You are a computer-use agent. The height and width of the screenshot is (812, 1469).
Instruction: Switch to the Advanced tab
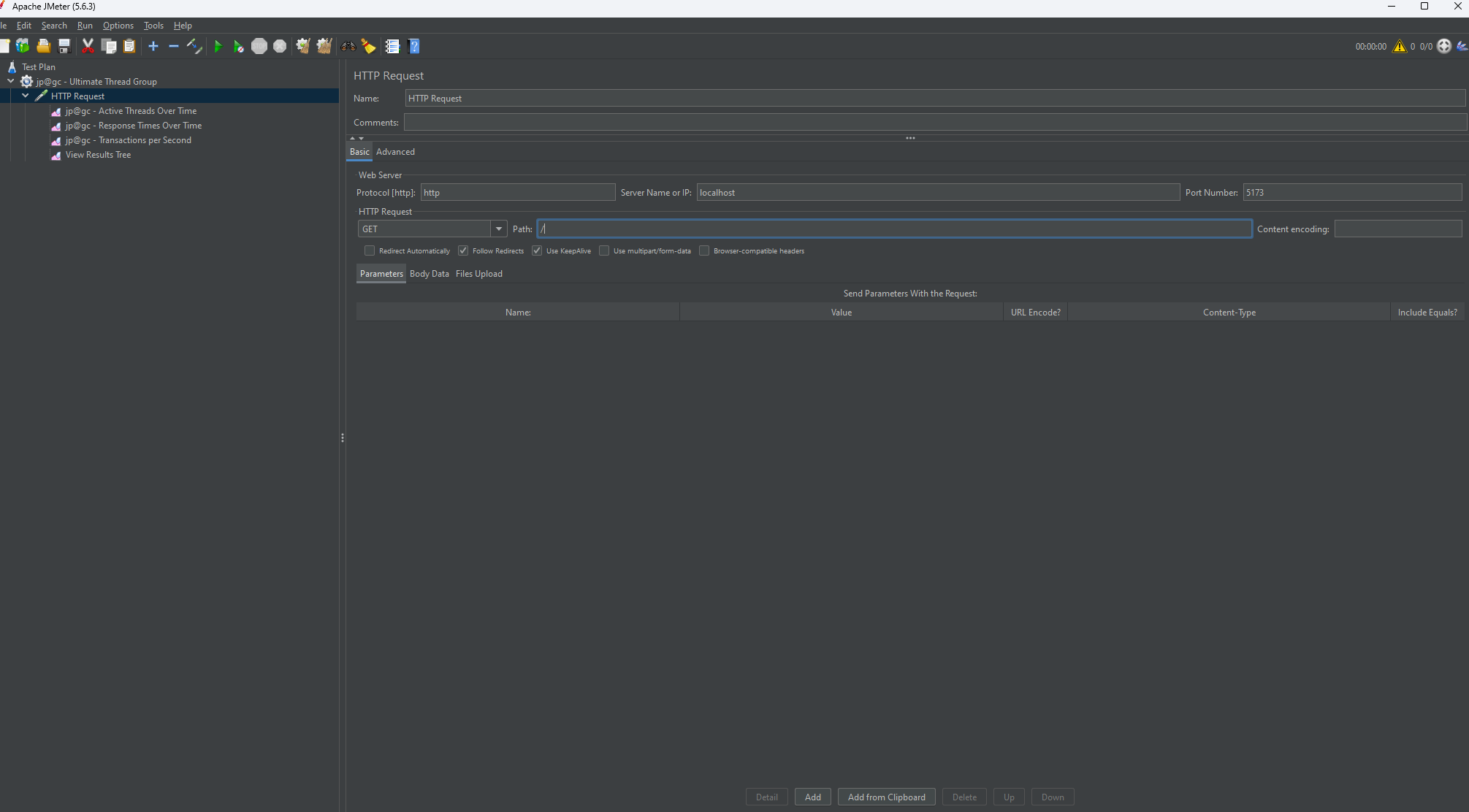coord(395,151)
